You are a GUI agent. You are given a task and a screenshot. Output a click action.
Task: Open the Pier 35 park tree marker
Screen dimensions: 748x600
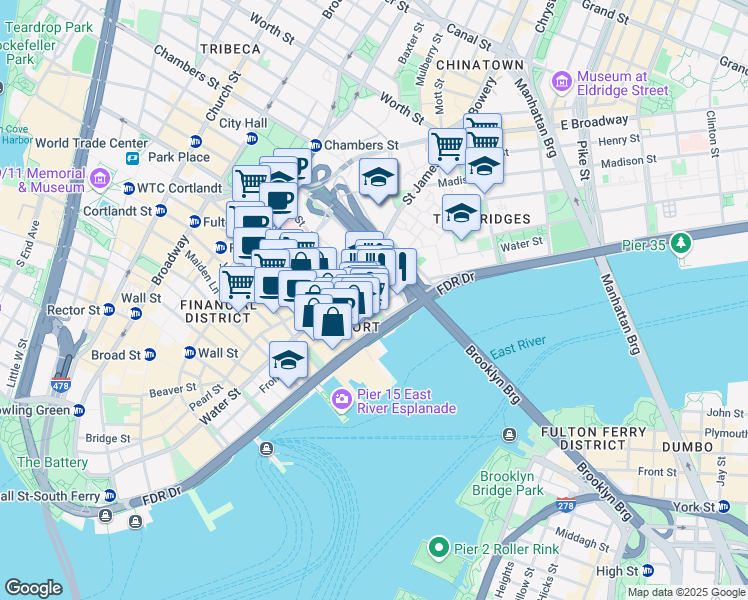[680, 244]
